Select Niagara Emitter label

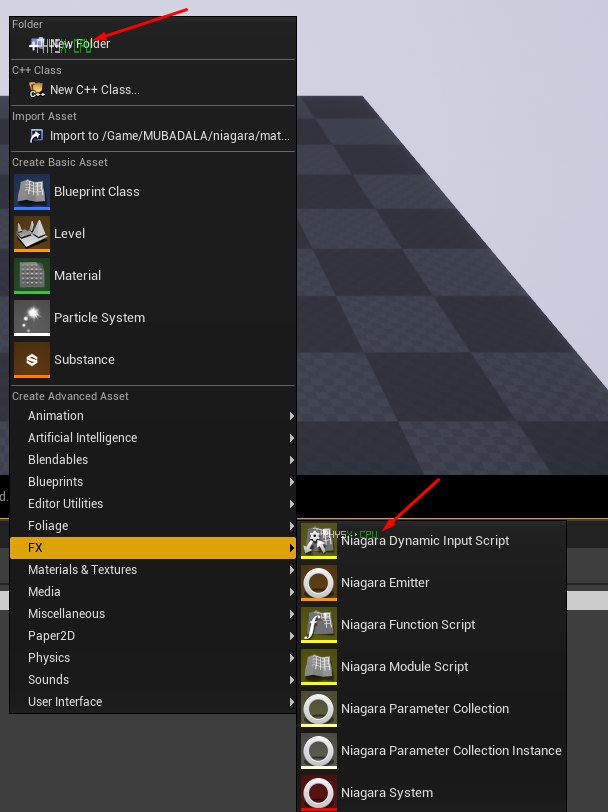(385, 583)
